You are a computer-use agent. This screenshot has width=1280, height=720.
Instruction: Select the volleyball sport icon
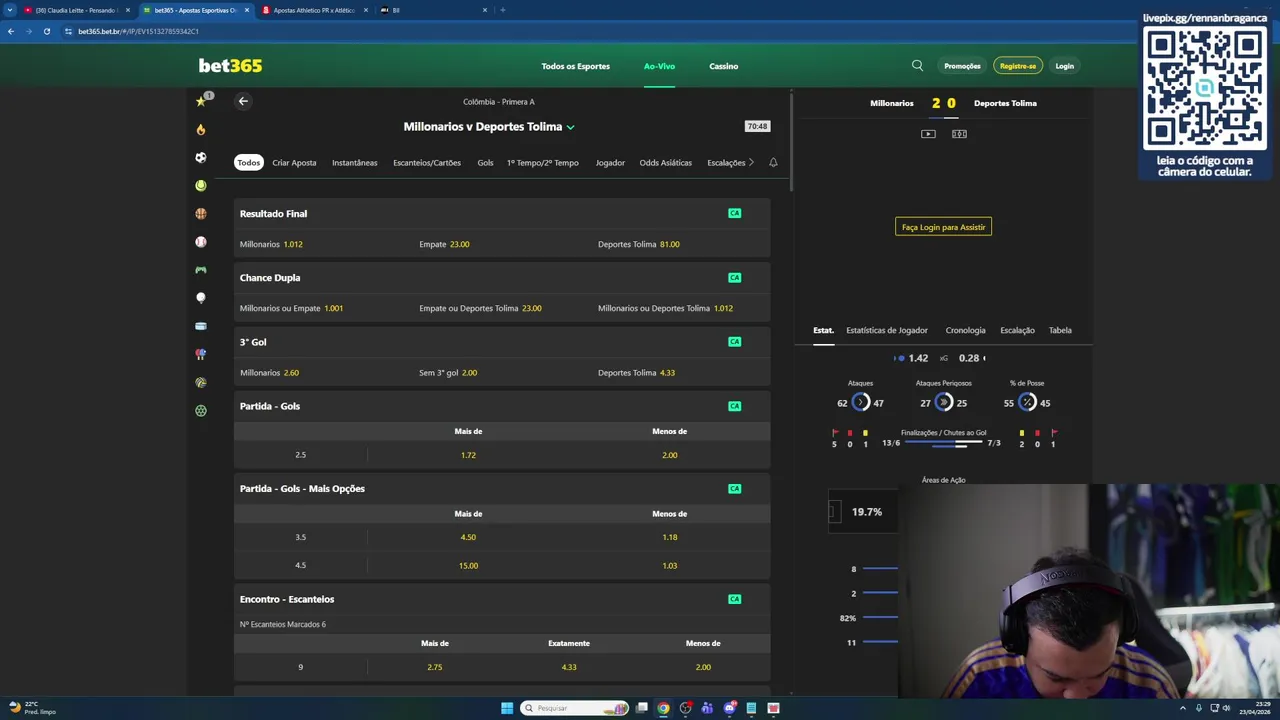(x=201, y=382)
